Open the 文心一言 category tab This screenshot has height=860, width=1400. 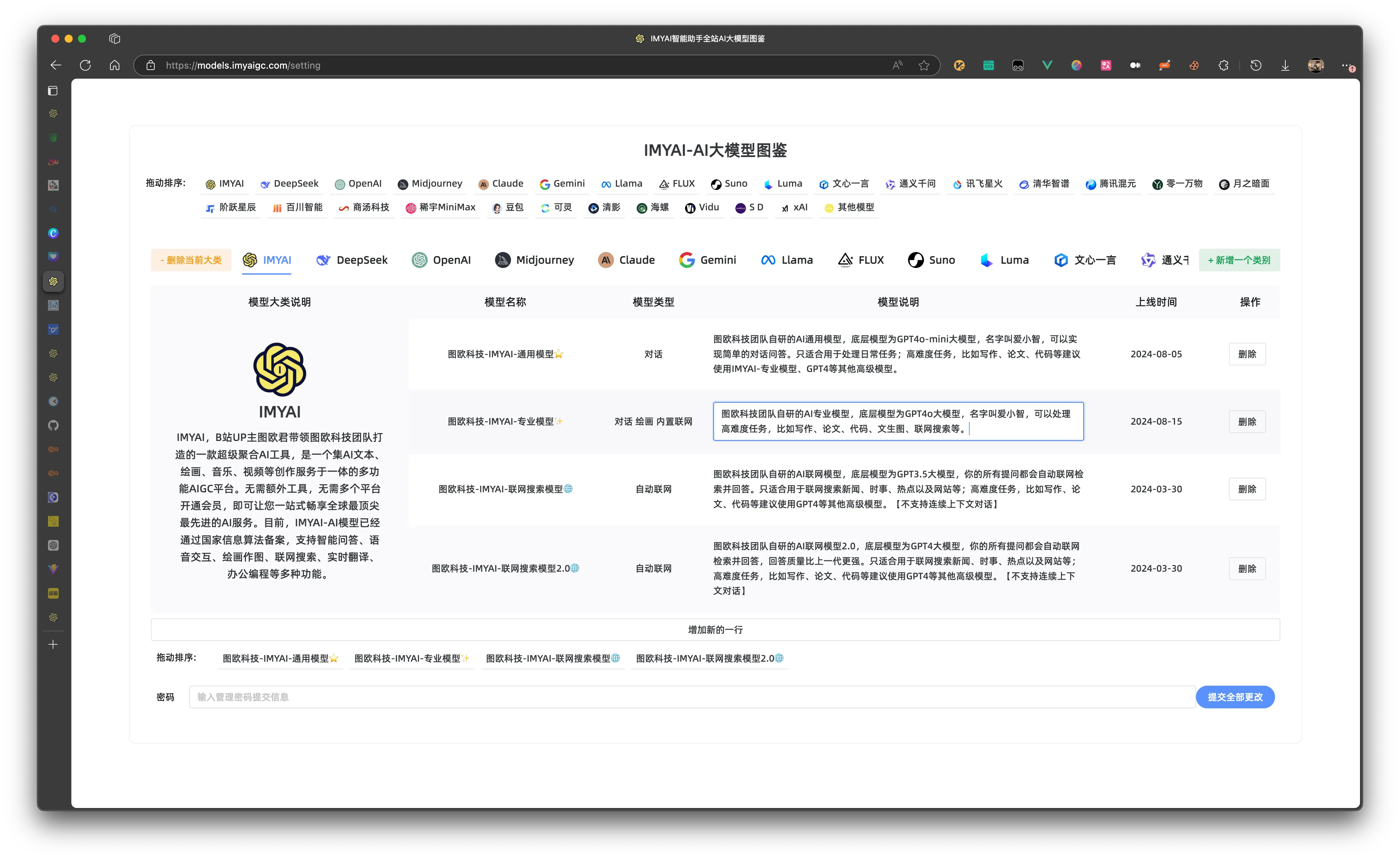(x=1085, y=260)
